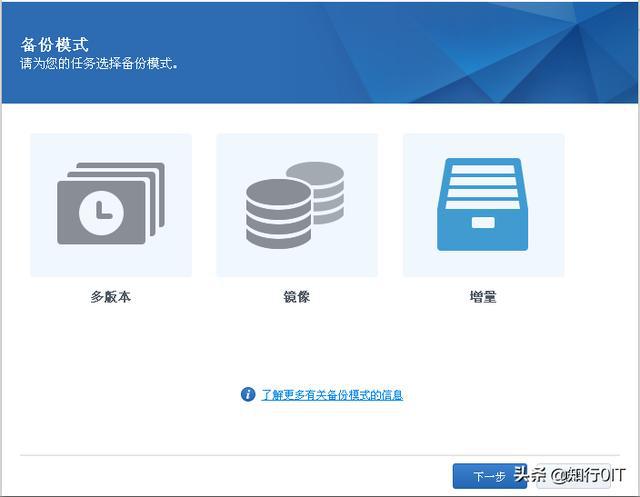Click the blue info circle icon
This screenshot has height=497, width=640.
248,394
